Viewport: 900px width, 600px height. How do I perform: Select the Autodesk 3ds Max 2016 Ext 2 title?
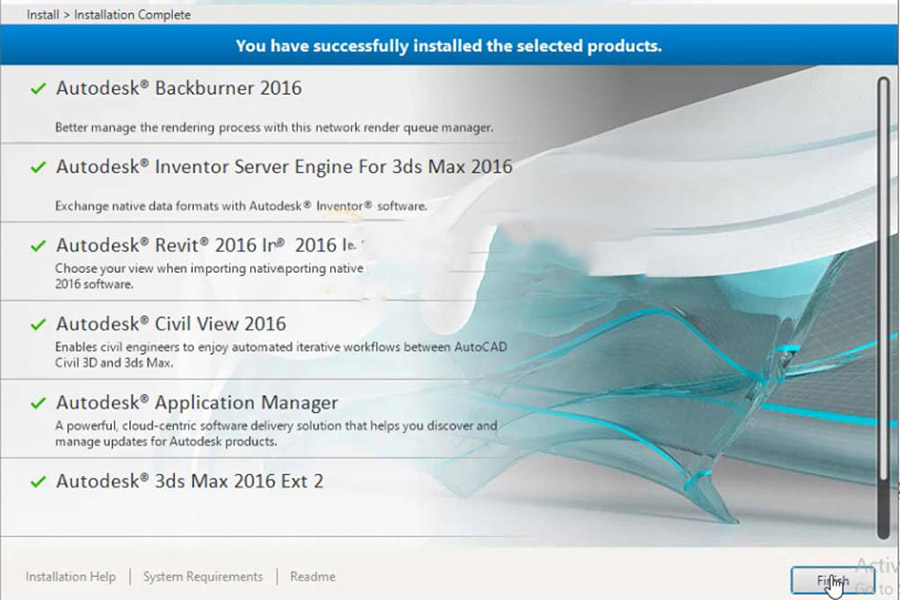tap(189, 481)
